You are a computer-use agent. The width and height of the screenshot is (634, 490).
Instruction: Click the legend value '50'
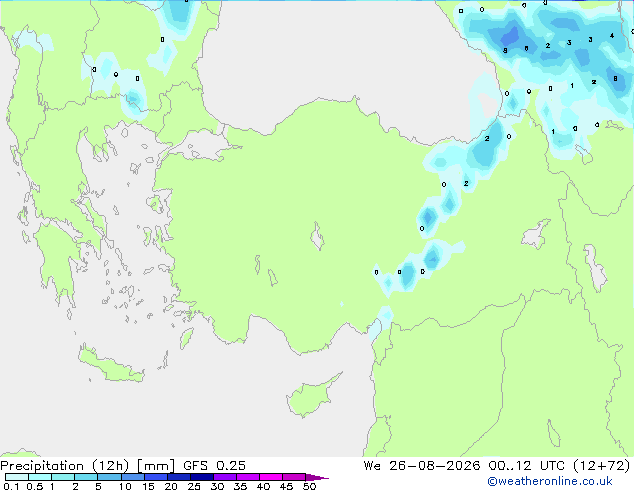(x=310, y=486)
